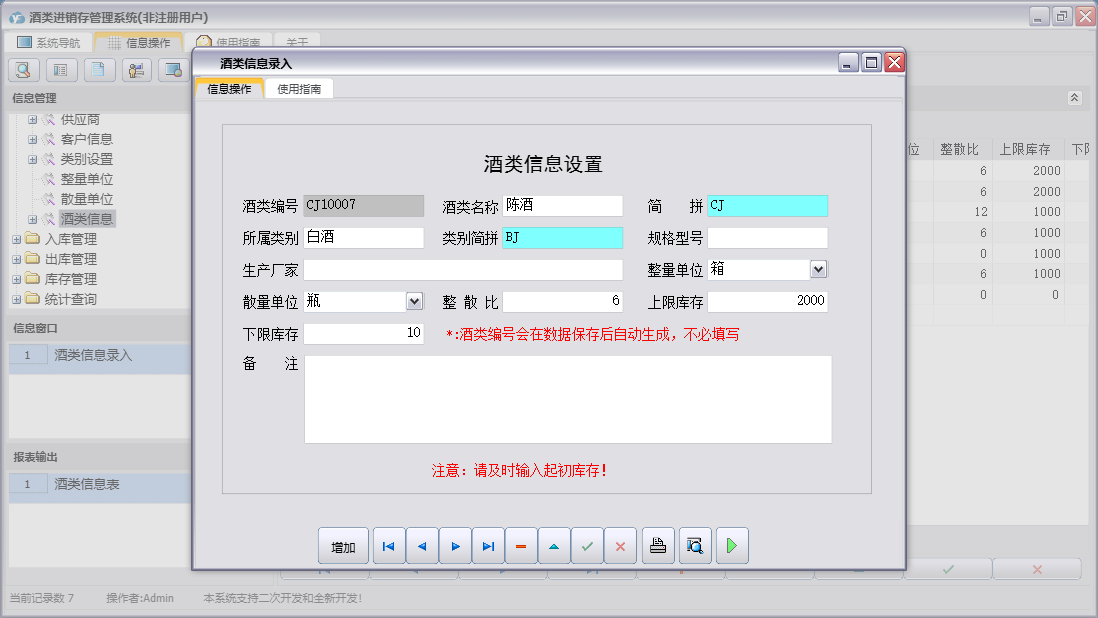Click the green play arrow icon
The image size is (1098, 618).
pyautogui.click(x=732, y=546)
